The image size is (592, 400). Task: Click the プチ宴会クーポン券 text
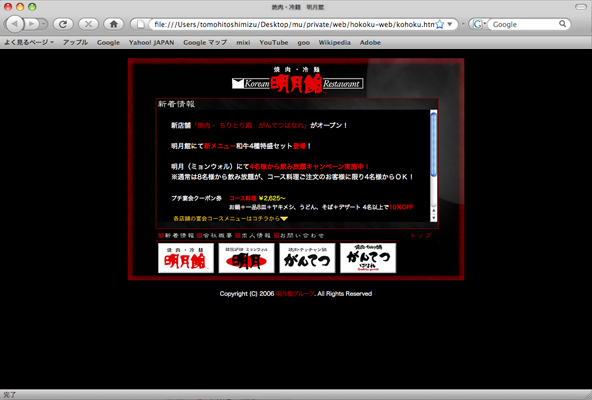tap(196, 198)
